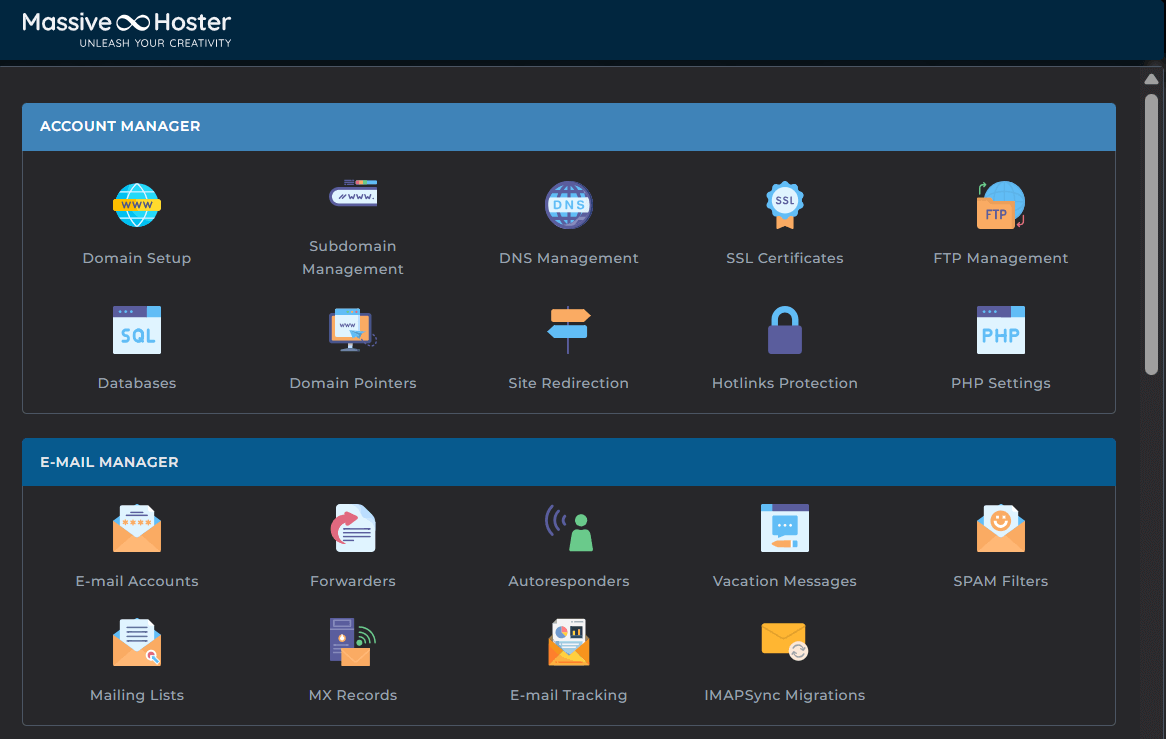Select the PHP Settings icon
Viewport: 1166px width, 739px height.
1000,331
